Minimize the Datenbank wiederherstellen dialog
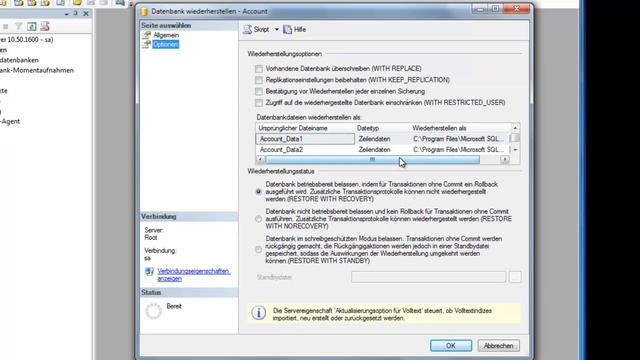This screenshot has width=640, height=360. click(480, 9)
